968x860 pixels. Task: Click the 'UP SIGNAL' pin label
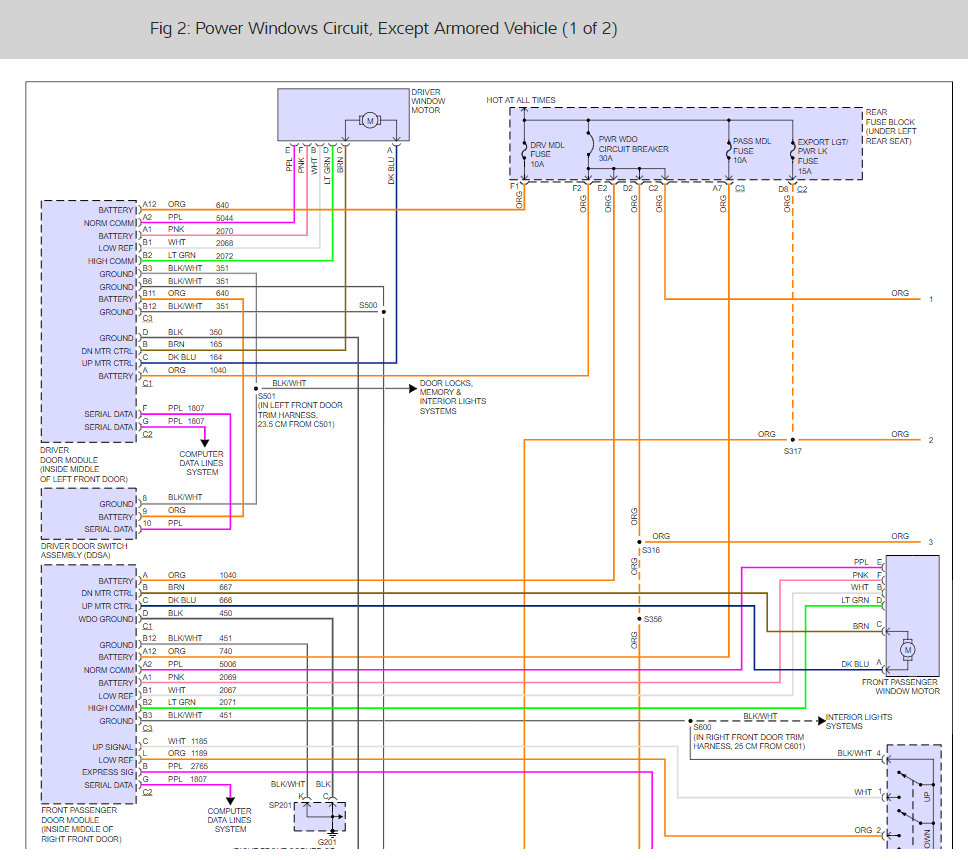pyautogui.click(x=113, y=747)
